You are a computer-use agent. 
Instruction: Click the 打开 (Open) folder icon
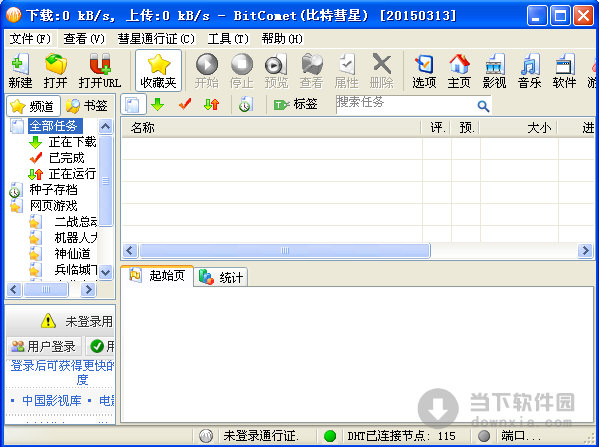pyautogui.click(x=55, y=71)
